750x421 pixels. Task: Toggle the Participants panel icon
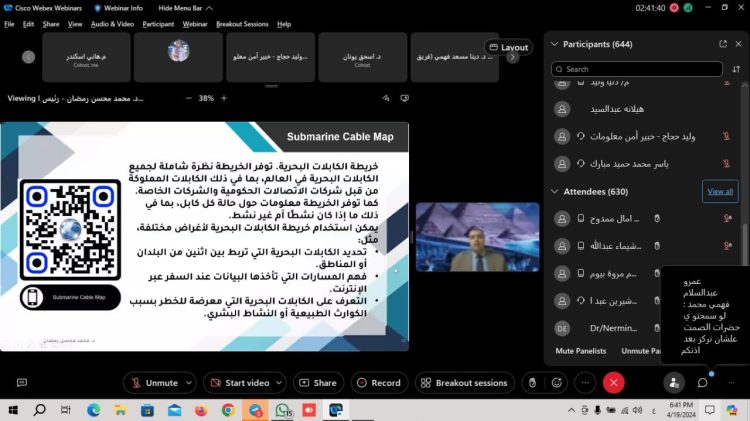[674, 383]
